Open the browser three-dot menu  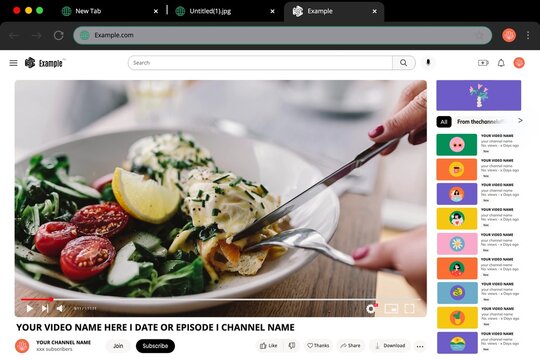[x=528, y=35]
